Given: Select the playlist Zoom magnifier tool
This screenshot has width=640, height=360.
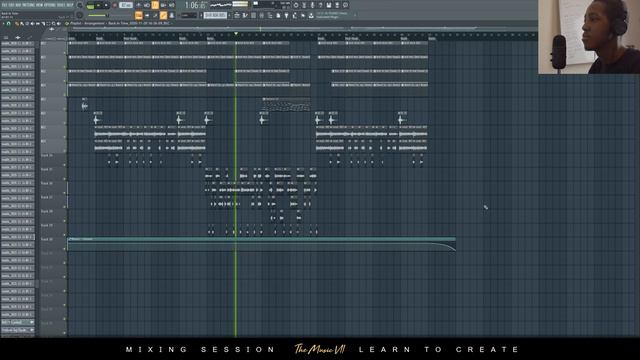Looking at the screenshot, I should [x=53, y=24].
